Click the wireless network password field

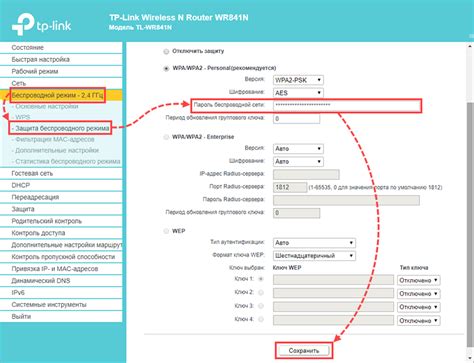pyautogui.click(x=346, y=105)
